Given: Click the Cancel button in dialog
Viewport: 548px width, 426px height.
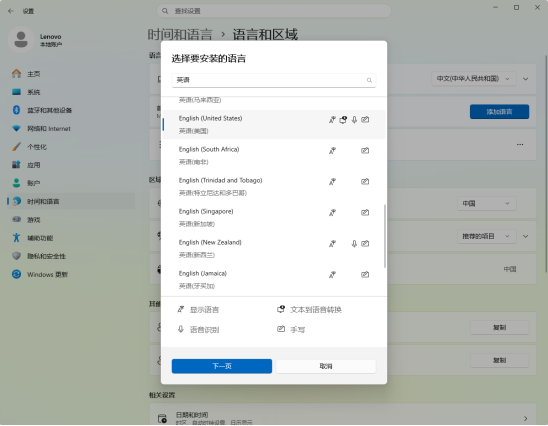Looking at the screenshot, I should pos(326,366).
